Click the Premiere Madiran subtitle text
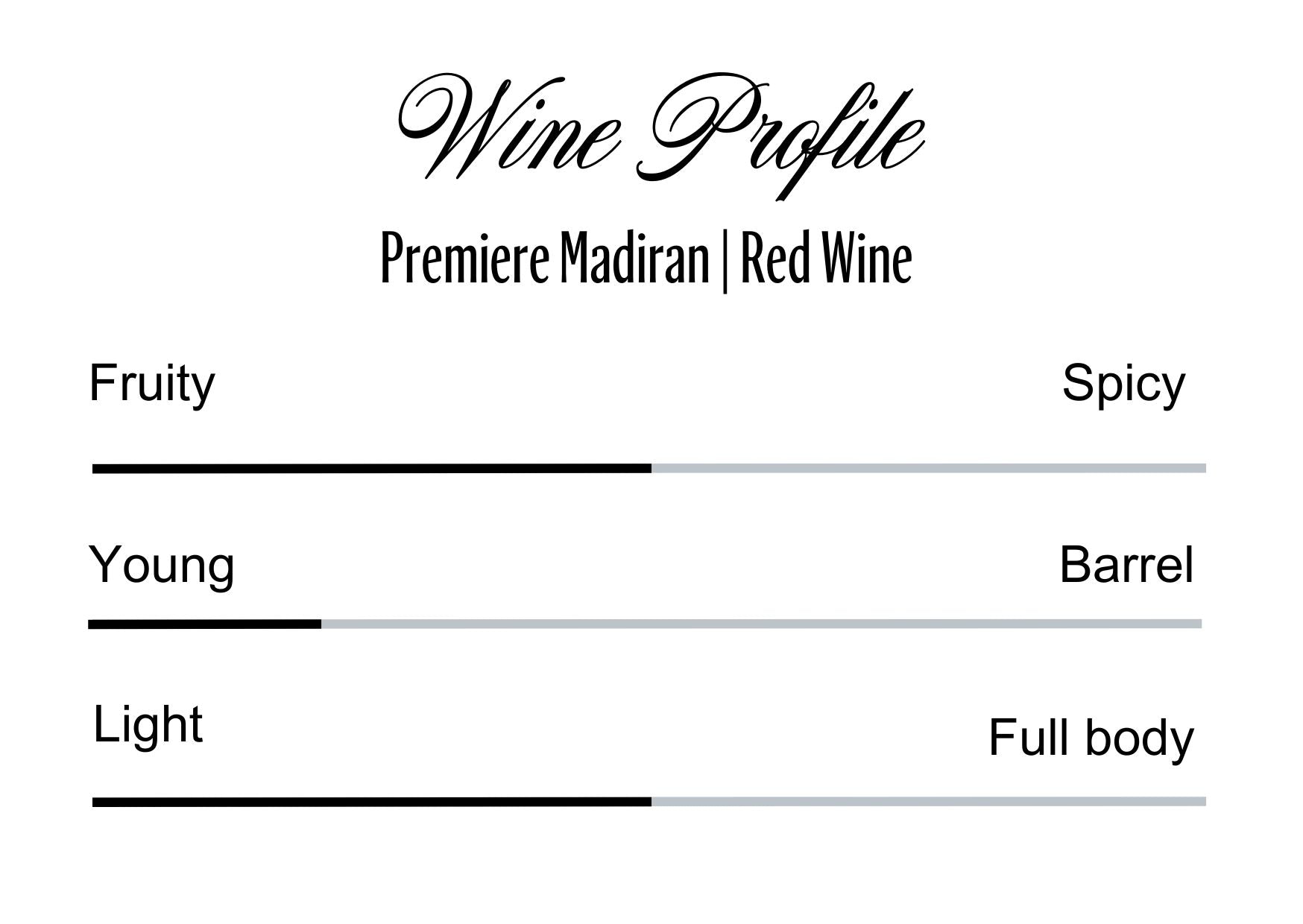Image resolution: width=1303 pixels, height=924 pixels. point(544,259)
